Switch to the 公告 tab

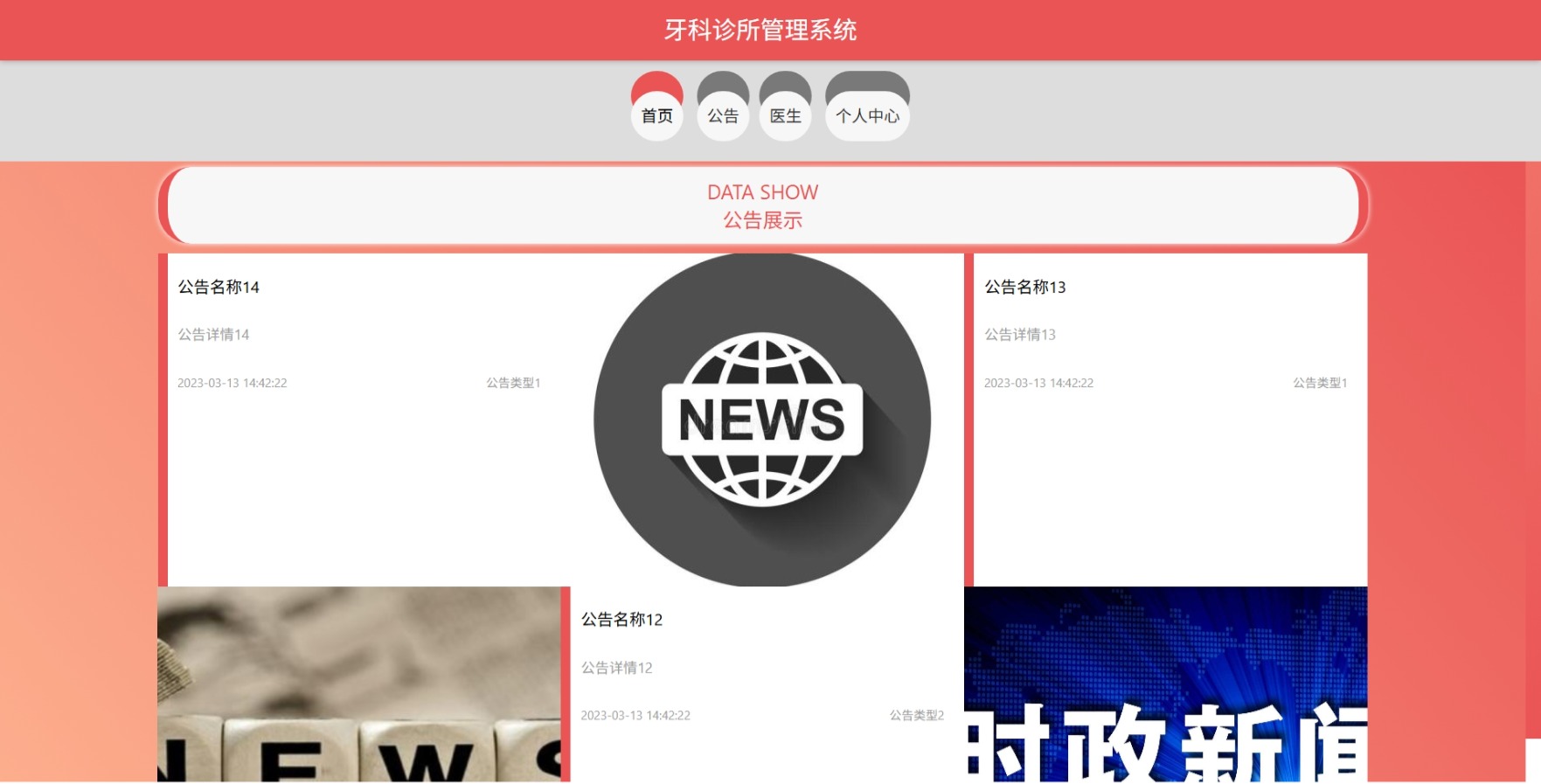tap(723, 106)
